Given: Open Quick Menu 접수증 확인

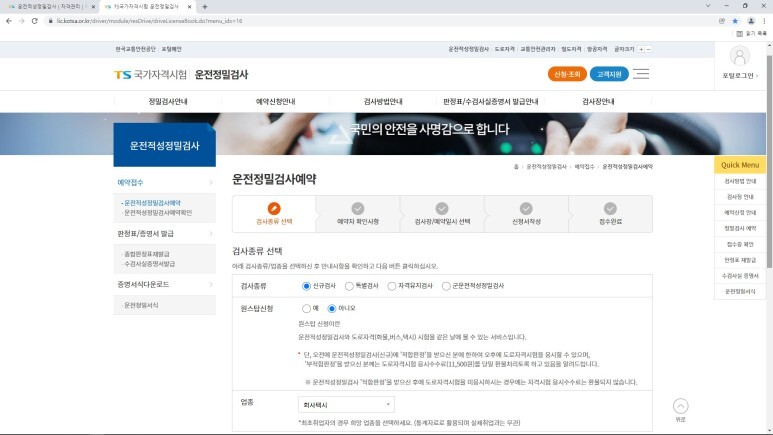Looking at the screenshot, I should point(740,245).
